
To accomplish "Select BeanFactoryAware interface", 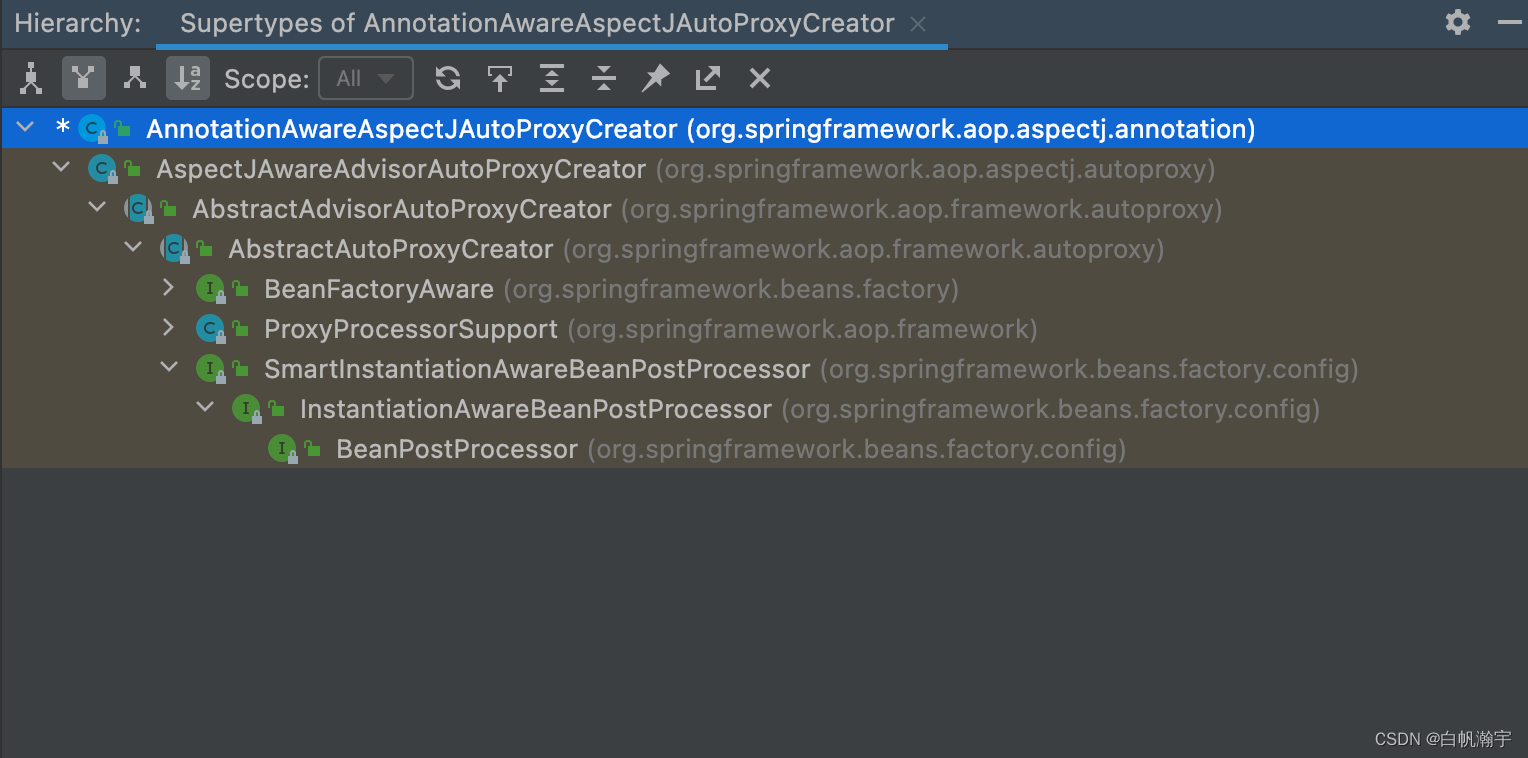I will point(379,289).
